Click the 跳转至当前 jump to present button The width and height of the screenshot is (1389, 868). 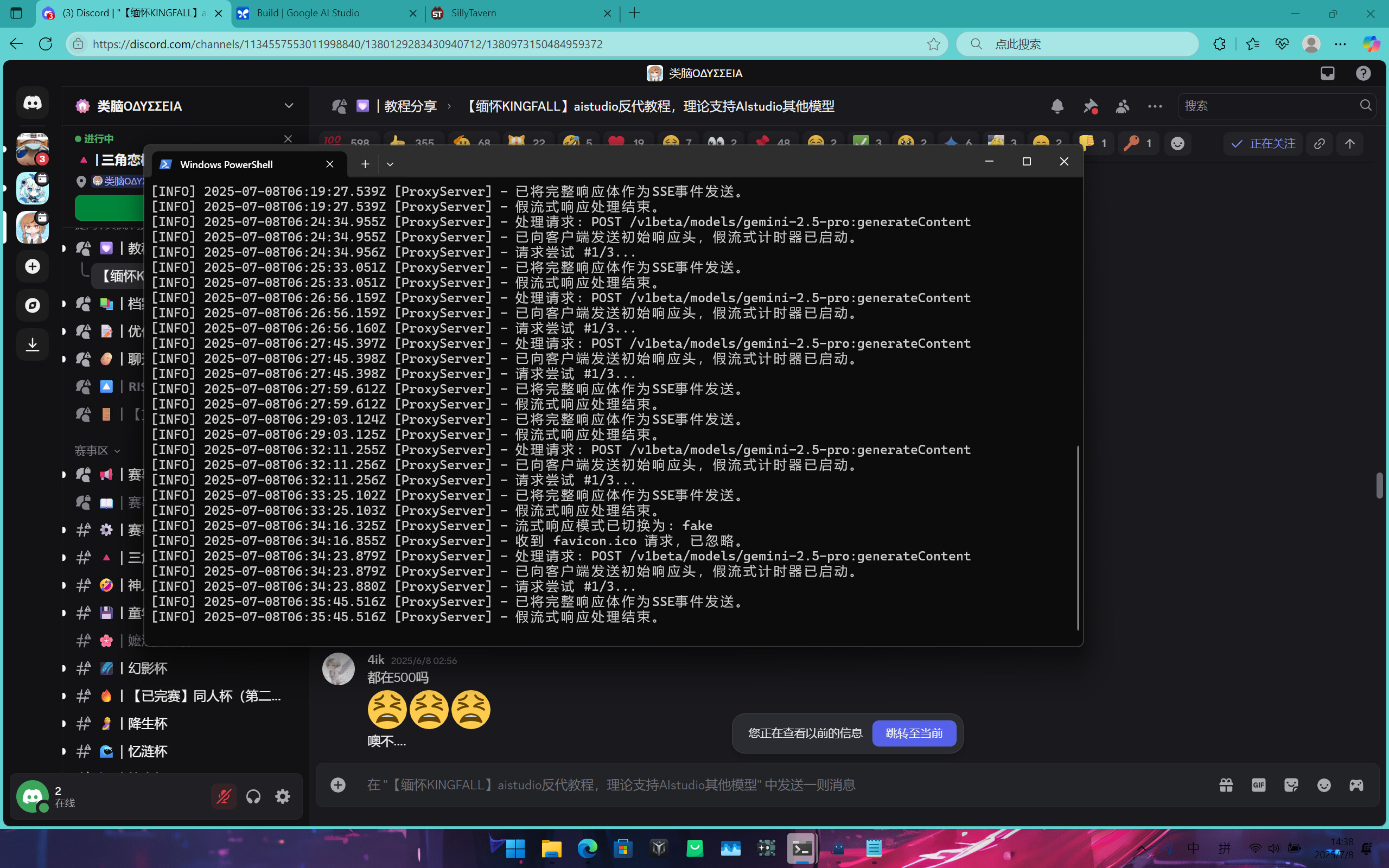[x=914, y=733]
